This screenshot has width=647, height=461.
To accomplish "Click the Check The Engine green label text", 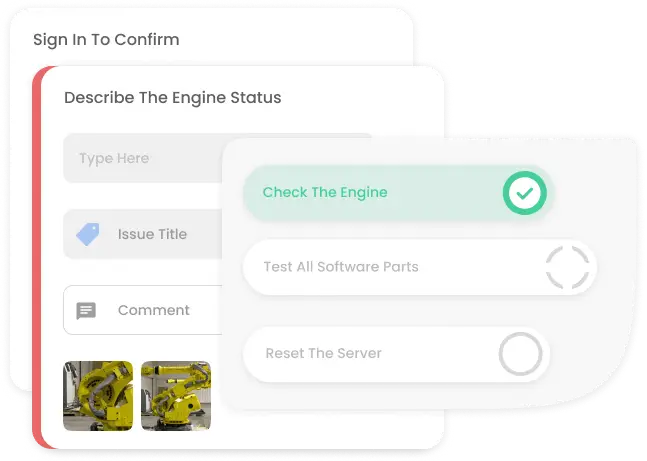I will [x=325, y=192].
